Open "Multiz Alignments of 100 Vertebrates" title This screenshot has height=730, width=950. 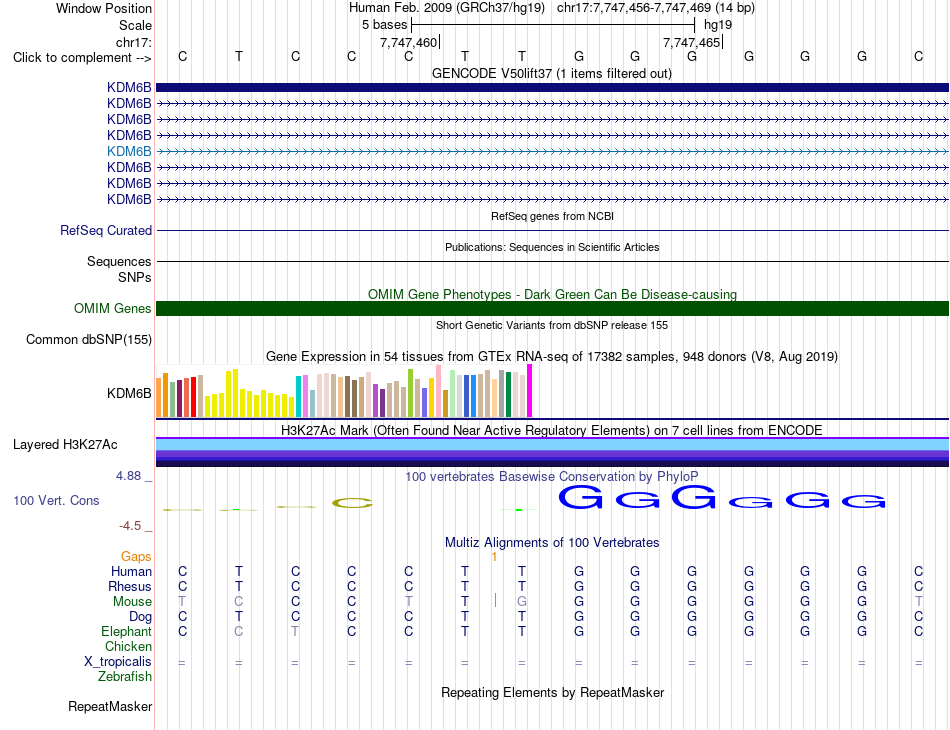(552, 543)
